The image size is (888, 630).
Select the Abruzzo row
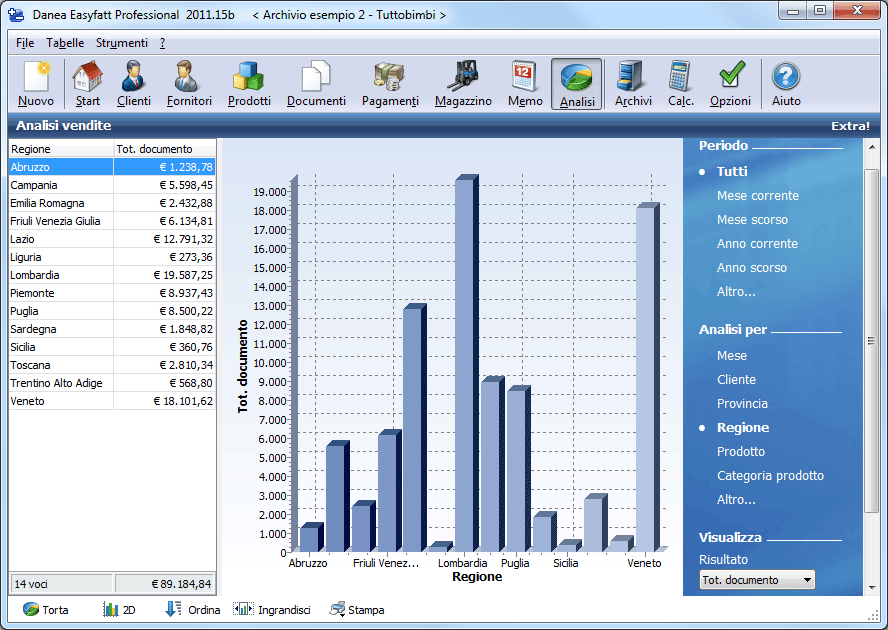coord(112,167)
